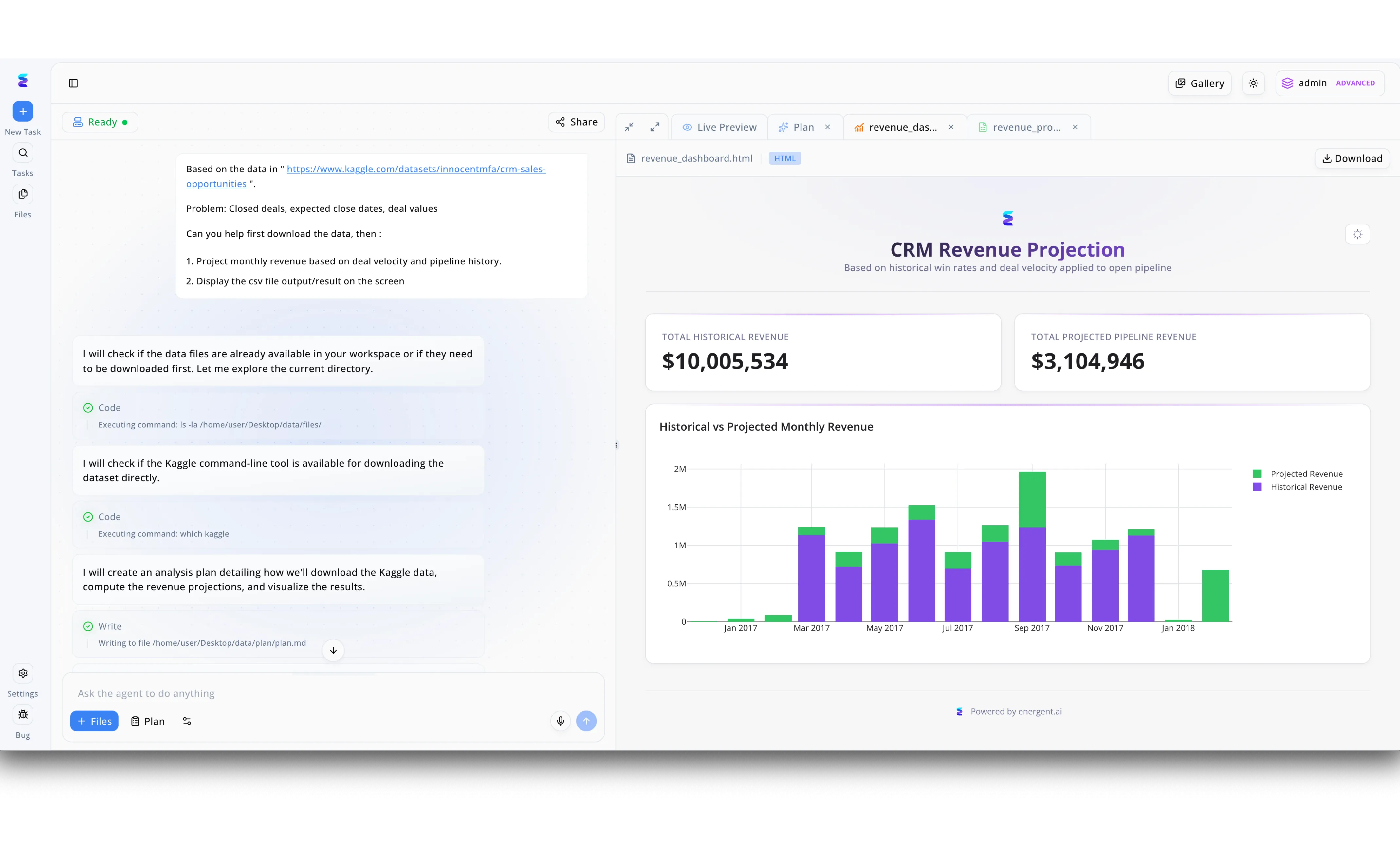The width and height of the screenshot is (1400, 860).
Task: Toggle the sidebar collapse icon
Action: [73, 83]
